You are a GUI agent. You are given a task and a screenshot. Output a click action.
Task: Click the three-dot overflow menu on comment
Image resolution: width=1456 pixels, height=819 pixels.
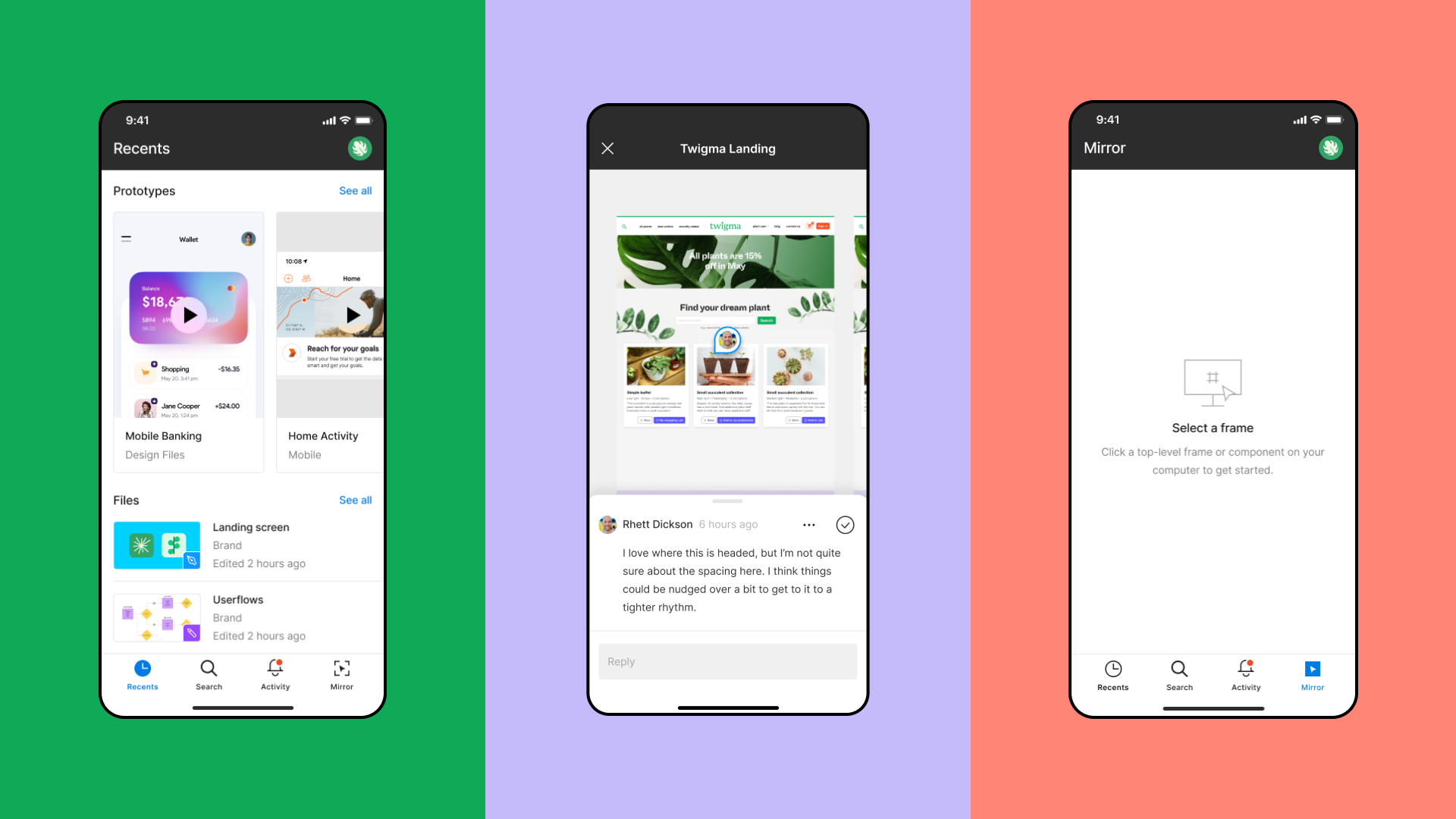tap(810, 525)
